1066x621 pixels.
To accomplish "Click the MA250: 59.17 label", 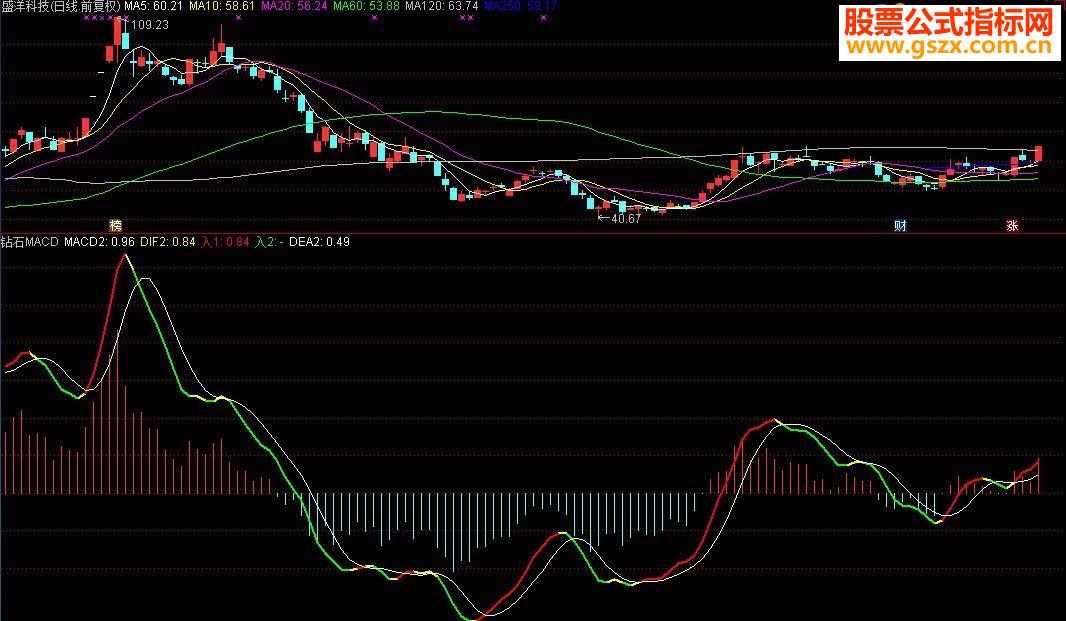I will pos(521,6).
